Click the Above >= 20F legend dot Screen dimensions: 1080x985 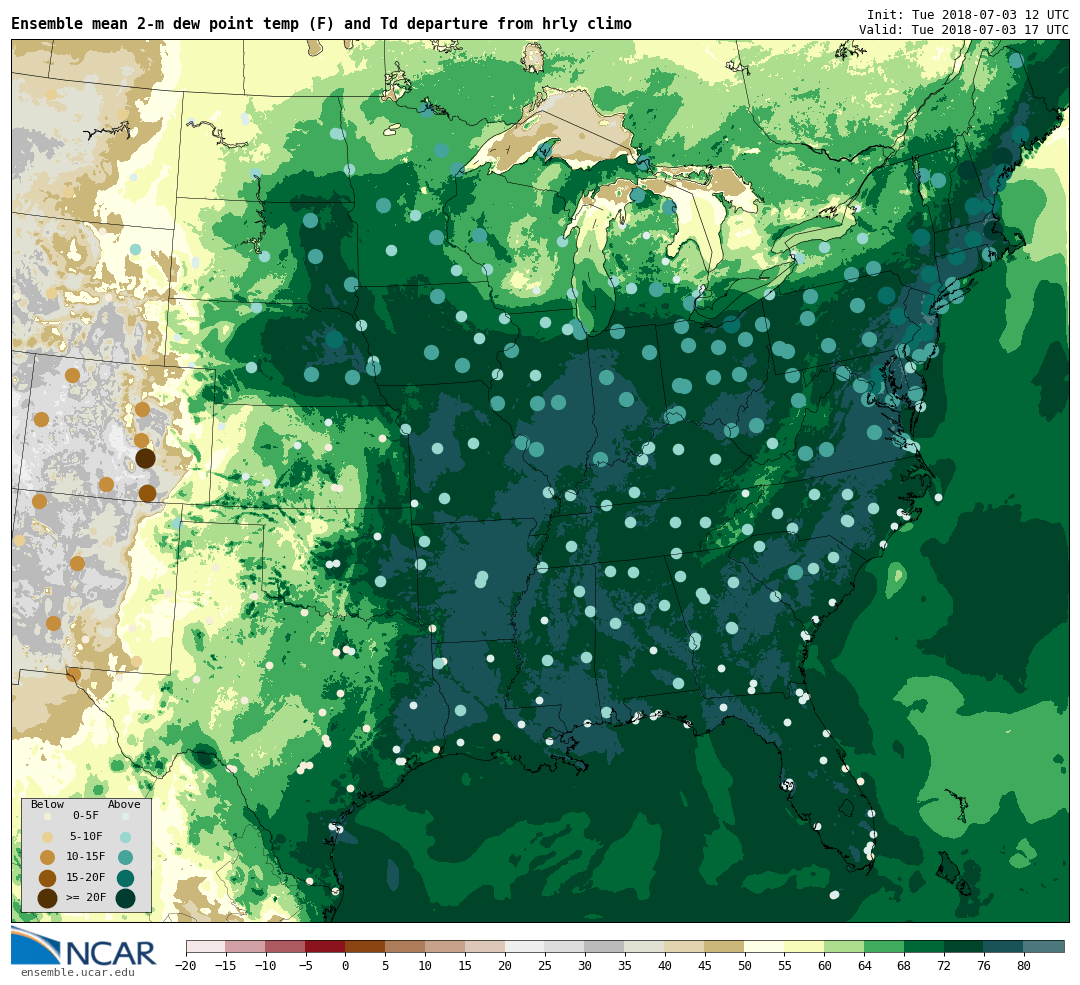[x=125, y=898]
